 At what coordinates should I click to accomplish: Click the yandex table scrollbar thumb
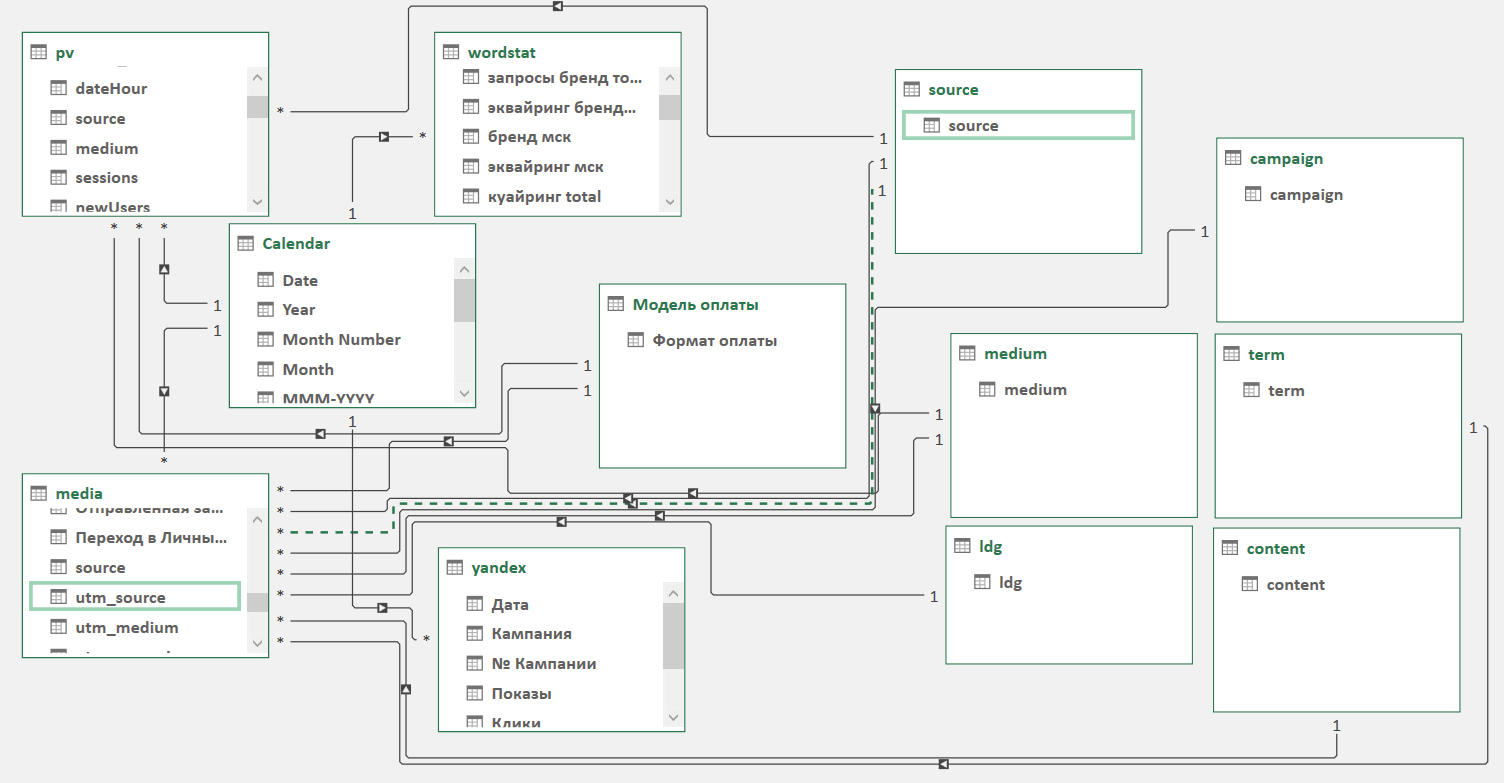pos(674,636)
